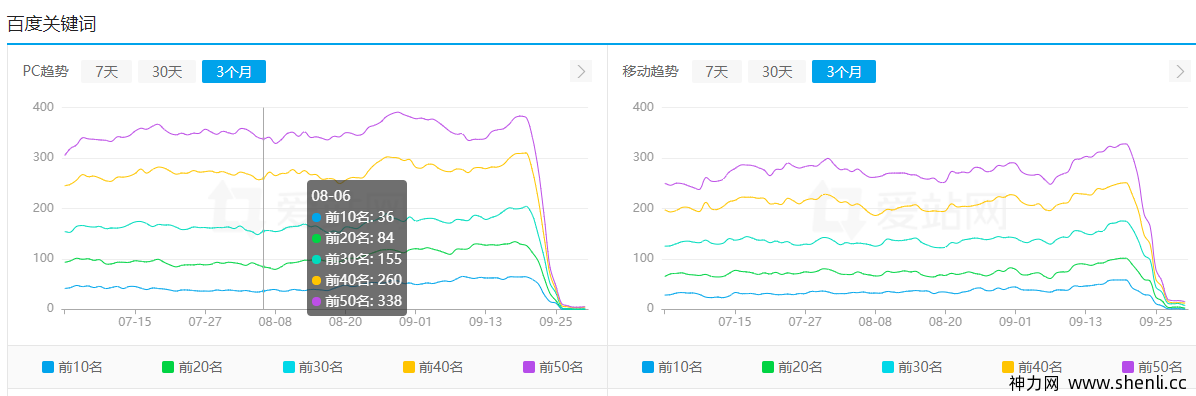Toggle 前40名 series in 移动趋势 legend
This screenshot has width=1196, height=396.
point(1032,367)
